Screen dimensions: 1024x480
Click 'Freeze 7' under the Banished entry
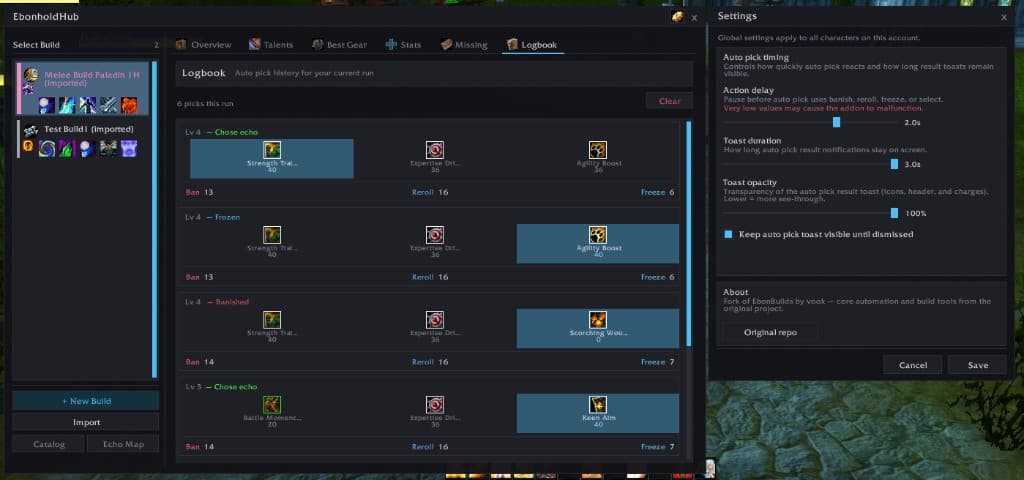(x=658, y=362)
